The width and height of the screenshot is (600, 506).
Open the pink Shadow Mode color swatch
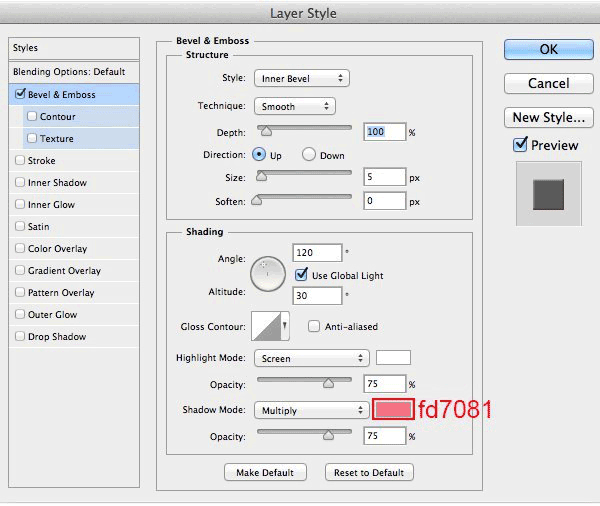point(393,409)
